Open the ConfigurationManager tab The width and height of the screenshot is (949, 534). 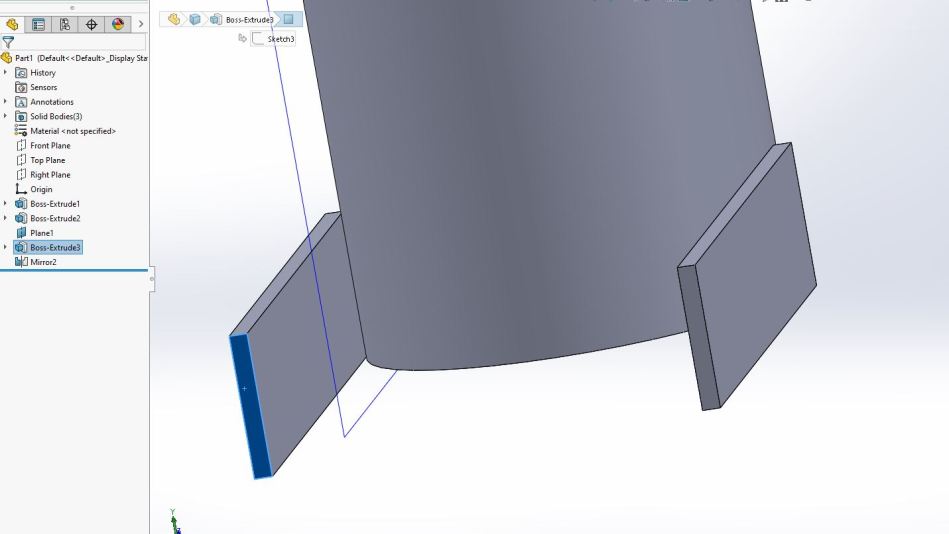point(65,24)
